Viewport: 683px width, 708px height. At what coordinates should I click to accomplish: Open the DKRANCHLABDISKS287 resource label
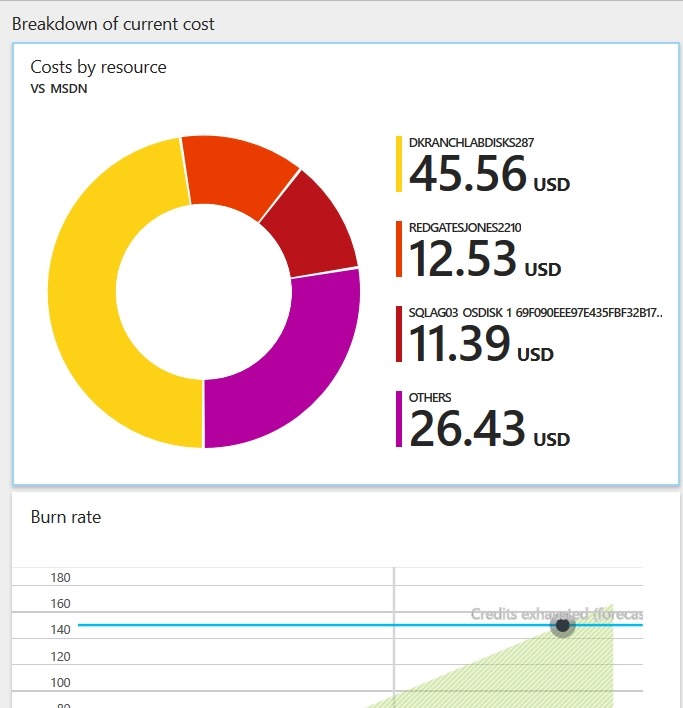[x=471, y=143]
